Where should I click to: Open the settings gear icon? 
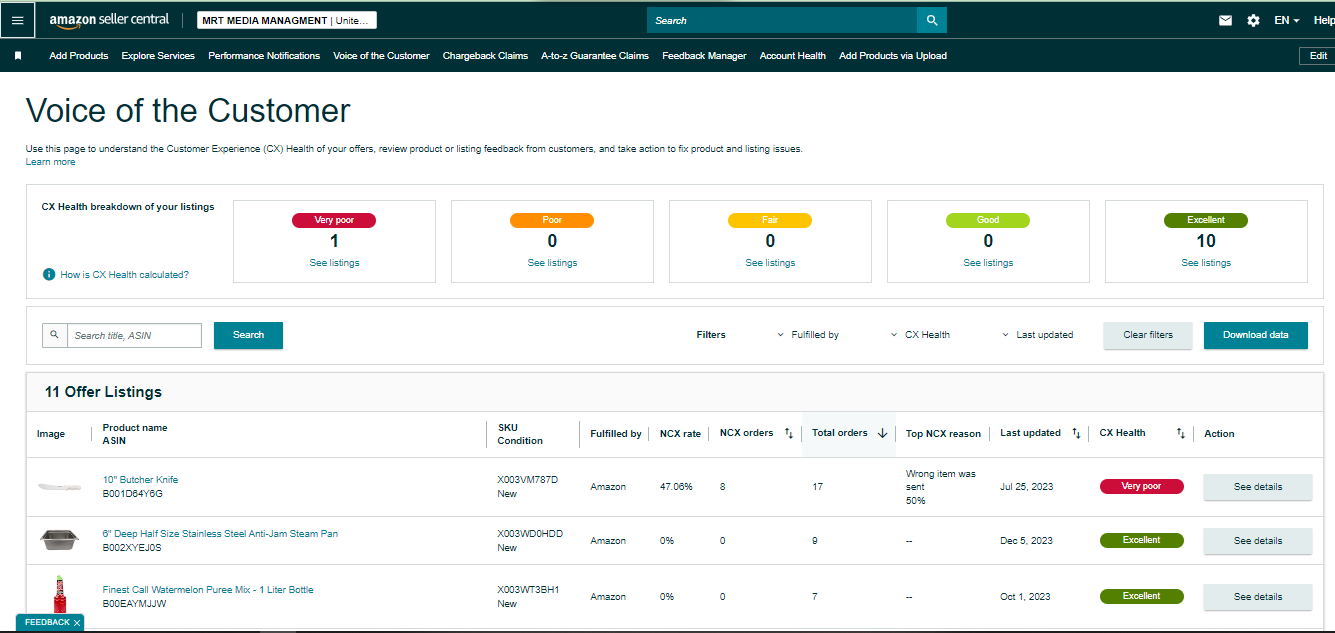click(1253, 20)
